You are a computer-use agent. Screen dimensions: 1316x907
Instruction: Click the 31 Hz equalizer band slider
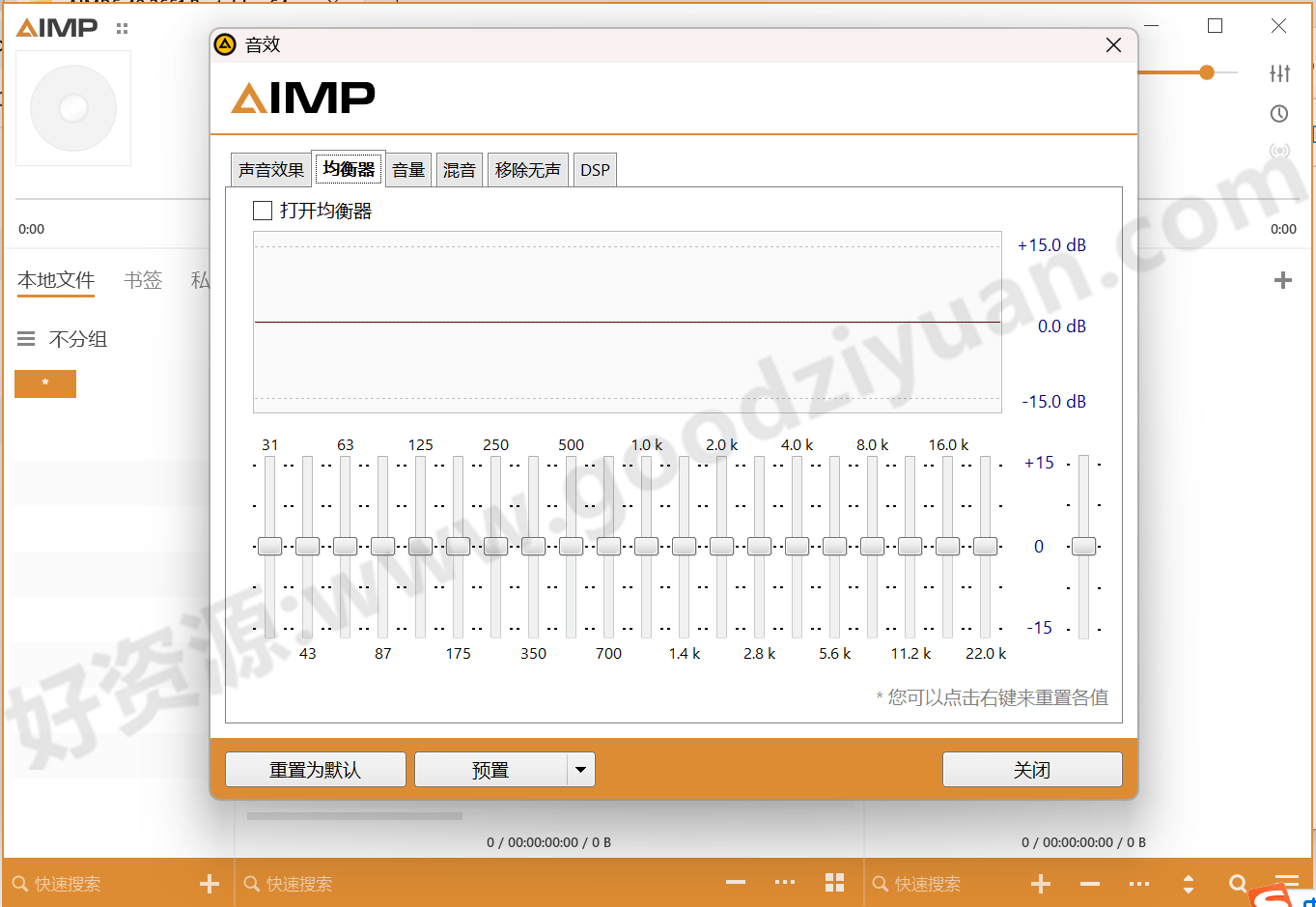click(x=270, y=546)
